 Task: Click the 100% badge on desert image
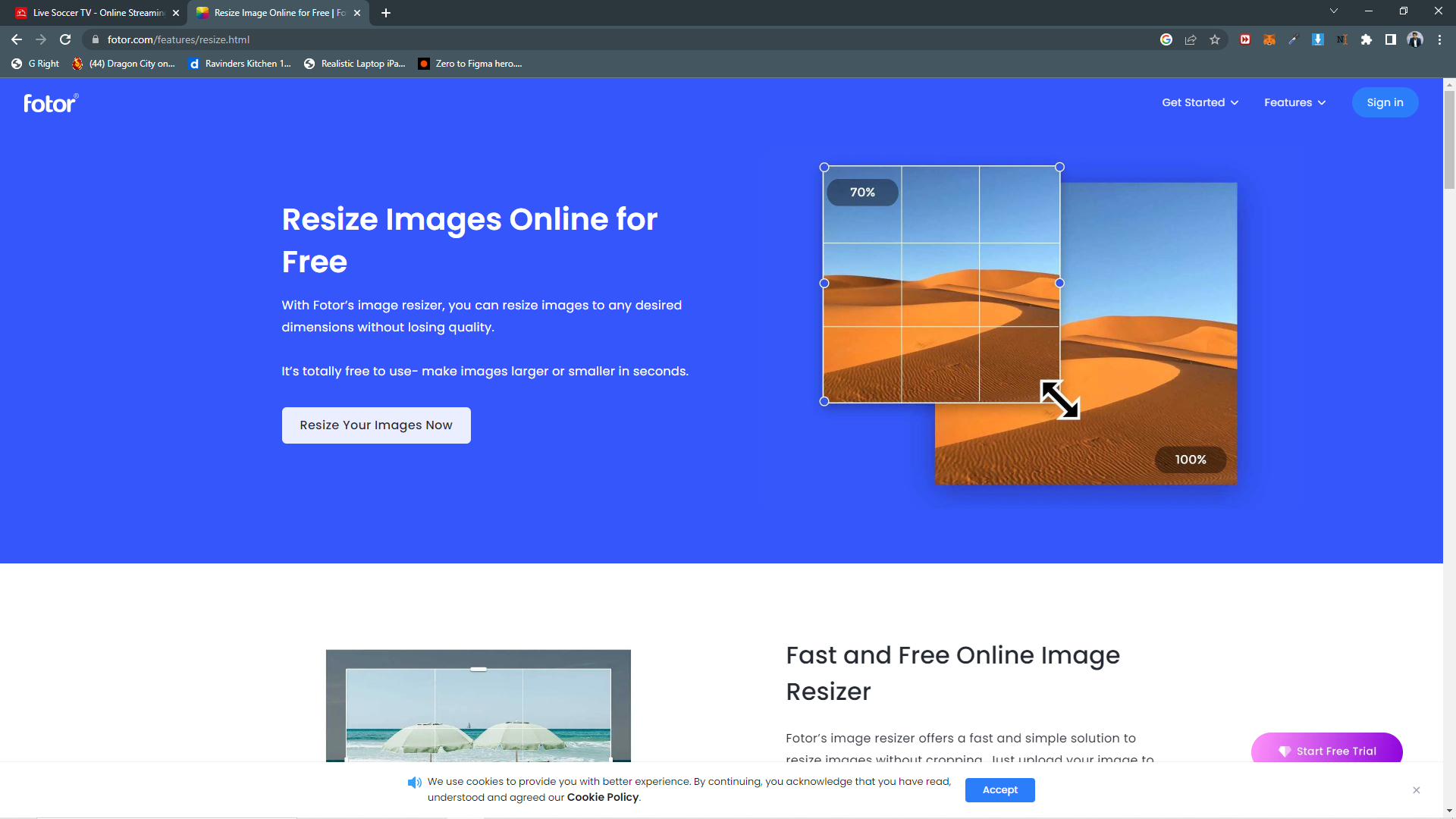(x=1191, y=460)
